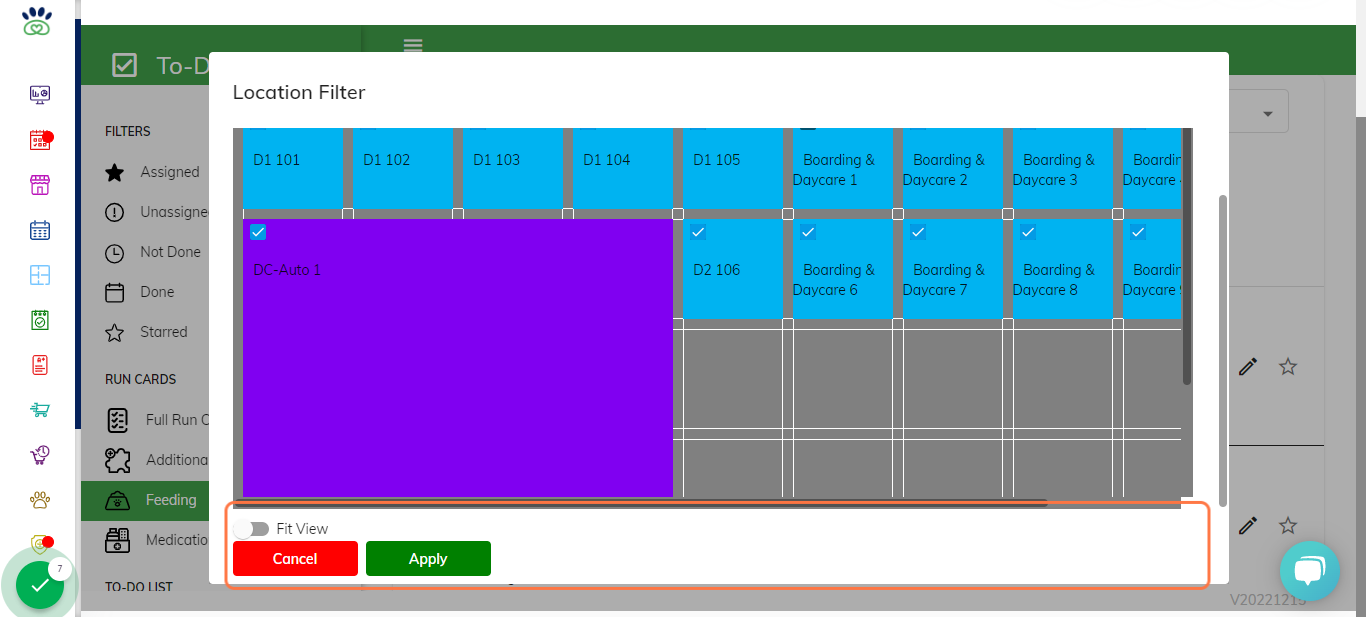Screen dimensions: 1366x617
Task: Apply the location filter
Action: pyautogui.click(x=428, y=558)
